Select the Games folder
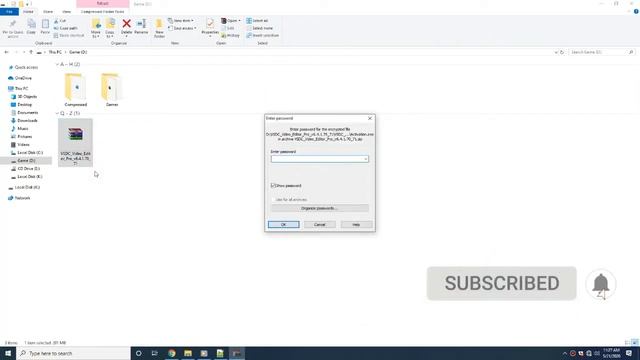This screenshot has height=360, width=640. pyautogui.click(x=111, y=89)
